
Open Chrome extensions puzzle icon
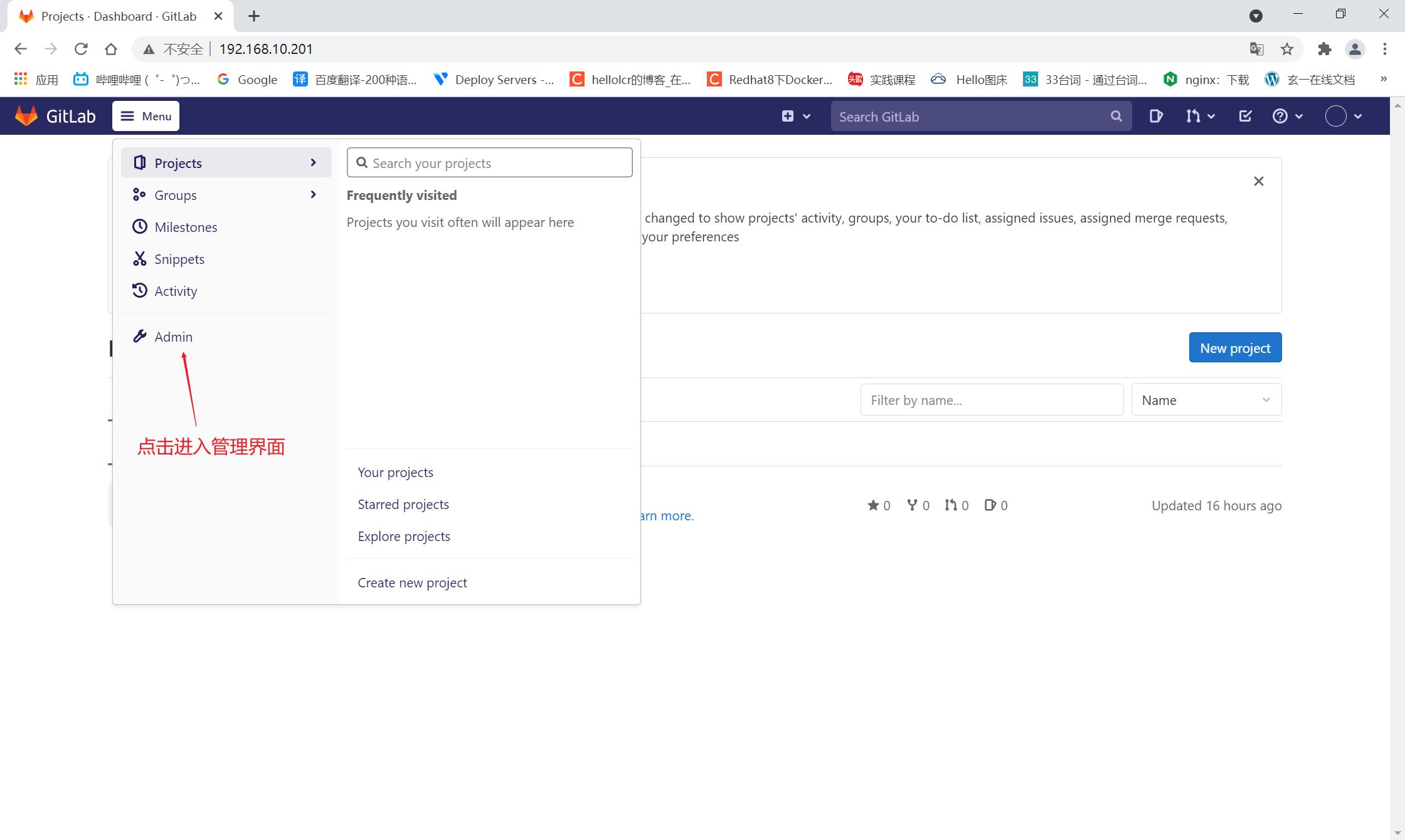coord(1324,49)
